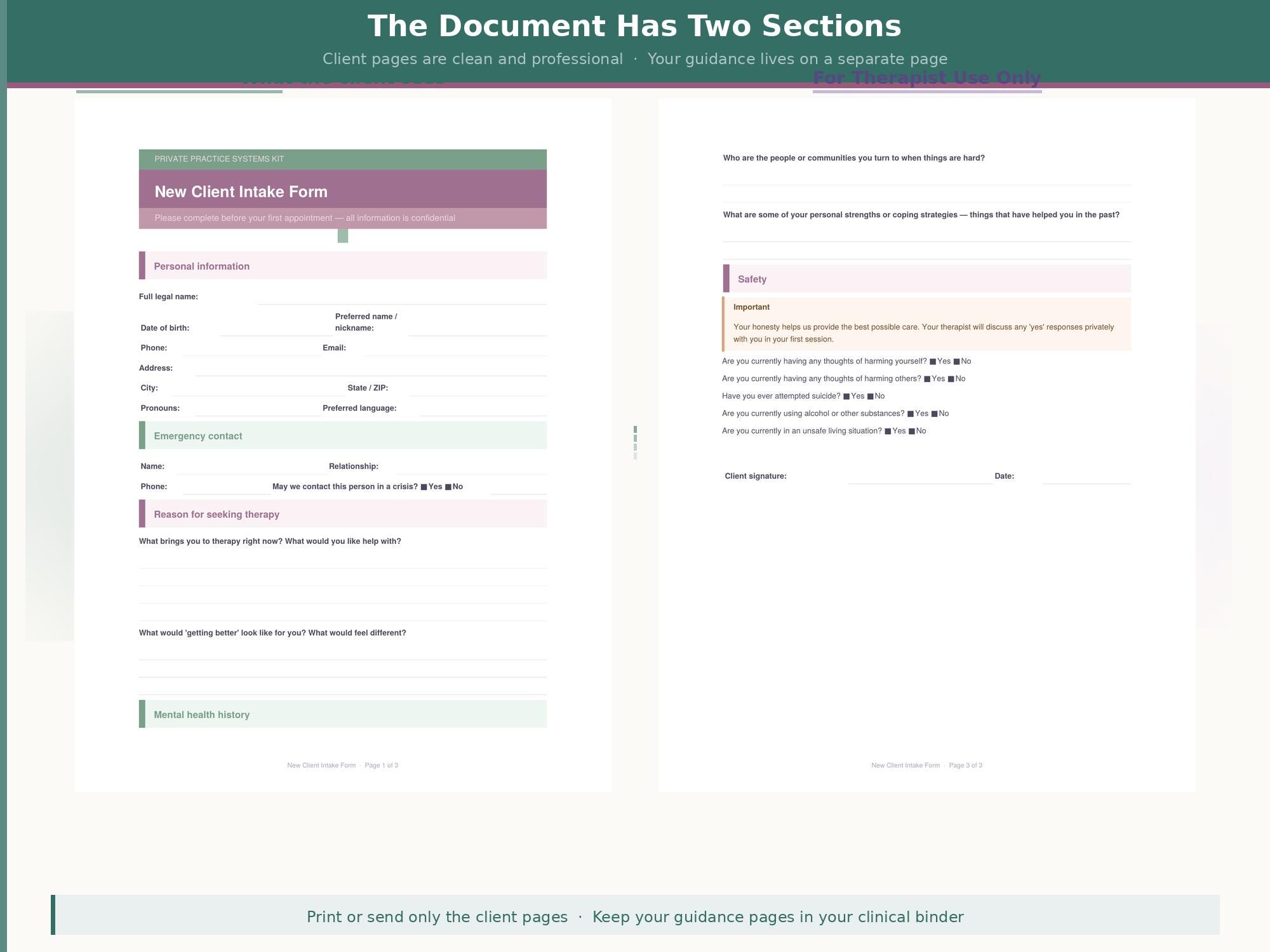The width and height of the screenshot is (1270, 952).
Task: Click the Date line beside client signature
Action: coord(1086,477)
